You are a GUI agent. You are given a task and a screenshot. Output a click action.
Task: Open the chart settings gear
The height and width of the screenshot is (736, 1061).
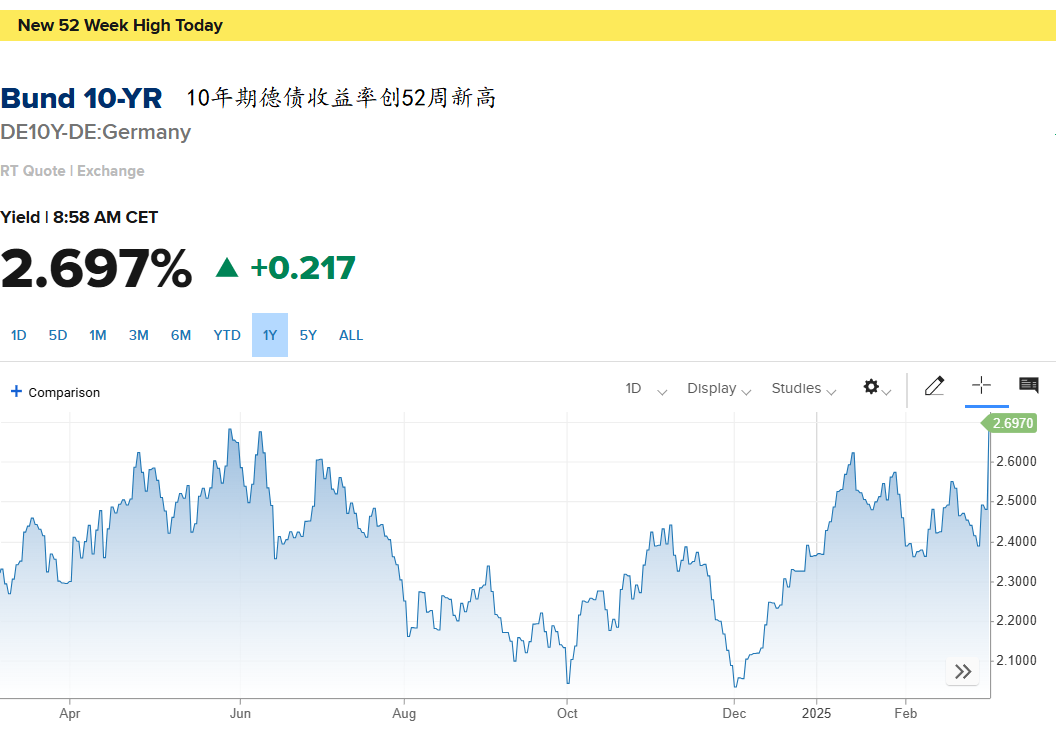coord(872,387)
